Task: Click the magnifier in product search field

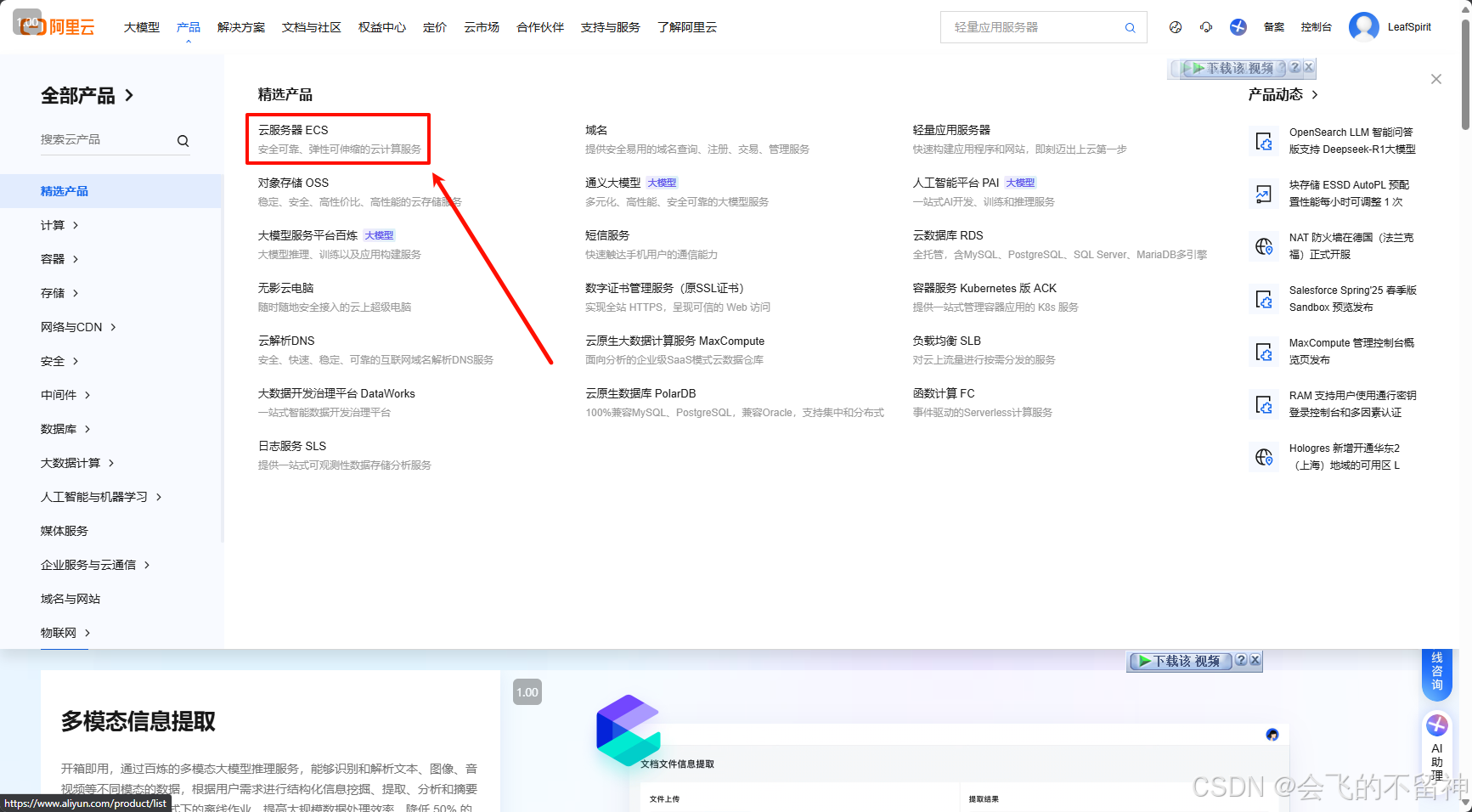Action: (x=183, y=141)
